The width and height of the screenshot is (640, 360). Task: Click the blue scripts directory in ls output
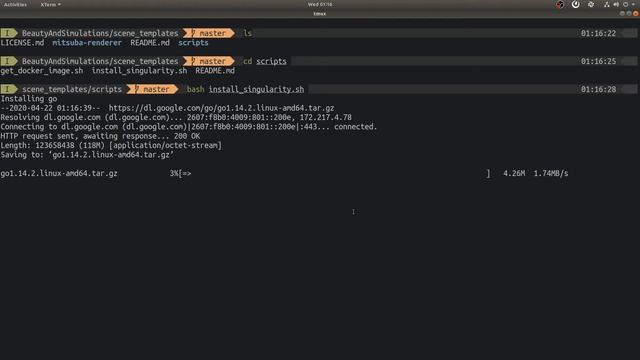(193, 43)
